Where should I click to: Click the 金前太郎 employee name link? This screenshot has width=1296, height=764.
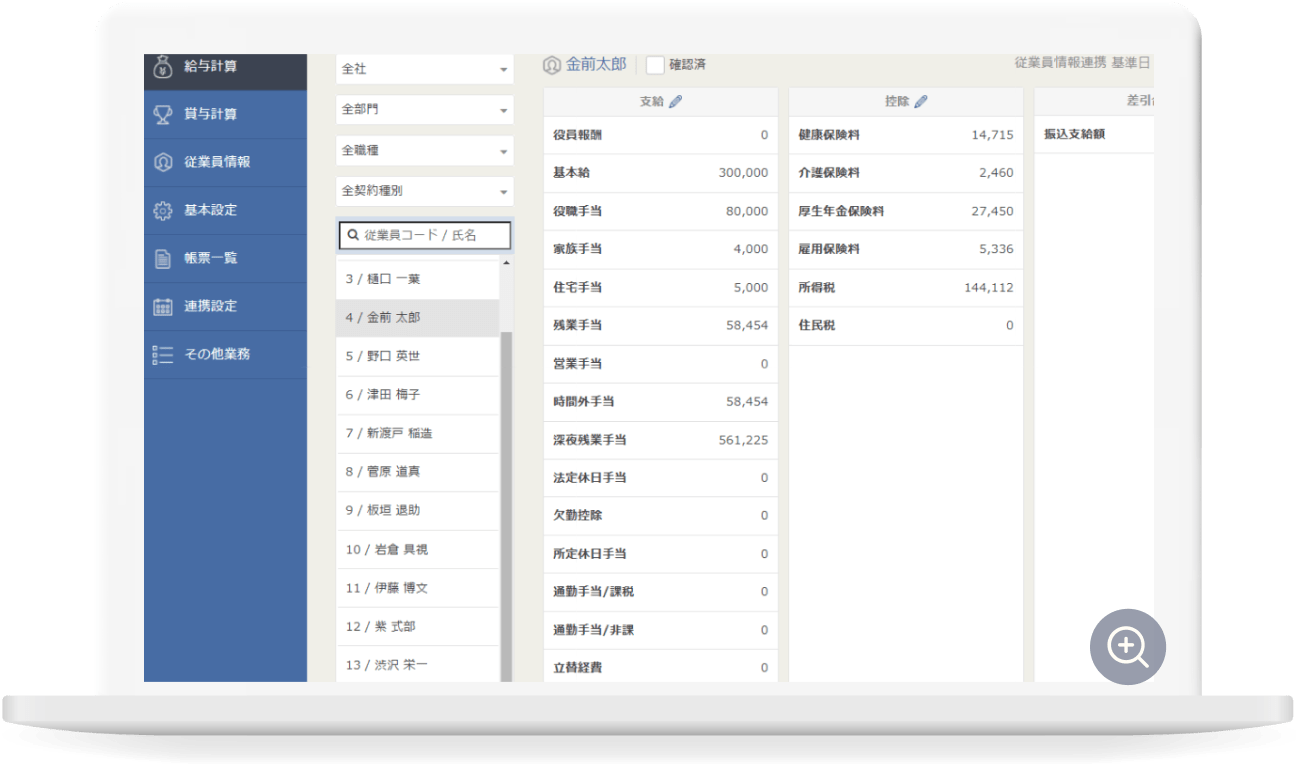pyautogui.click(x=596, y=64)
